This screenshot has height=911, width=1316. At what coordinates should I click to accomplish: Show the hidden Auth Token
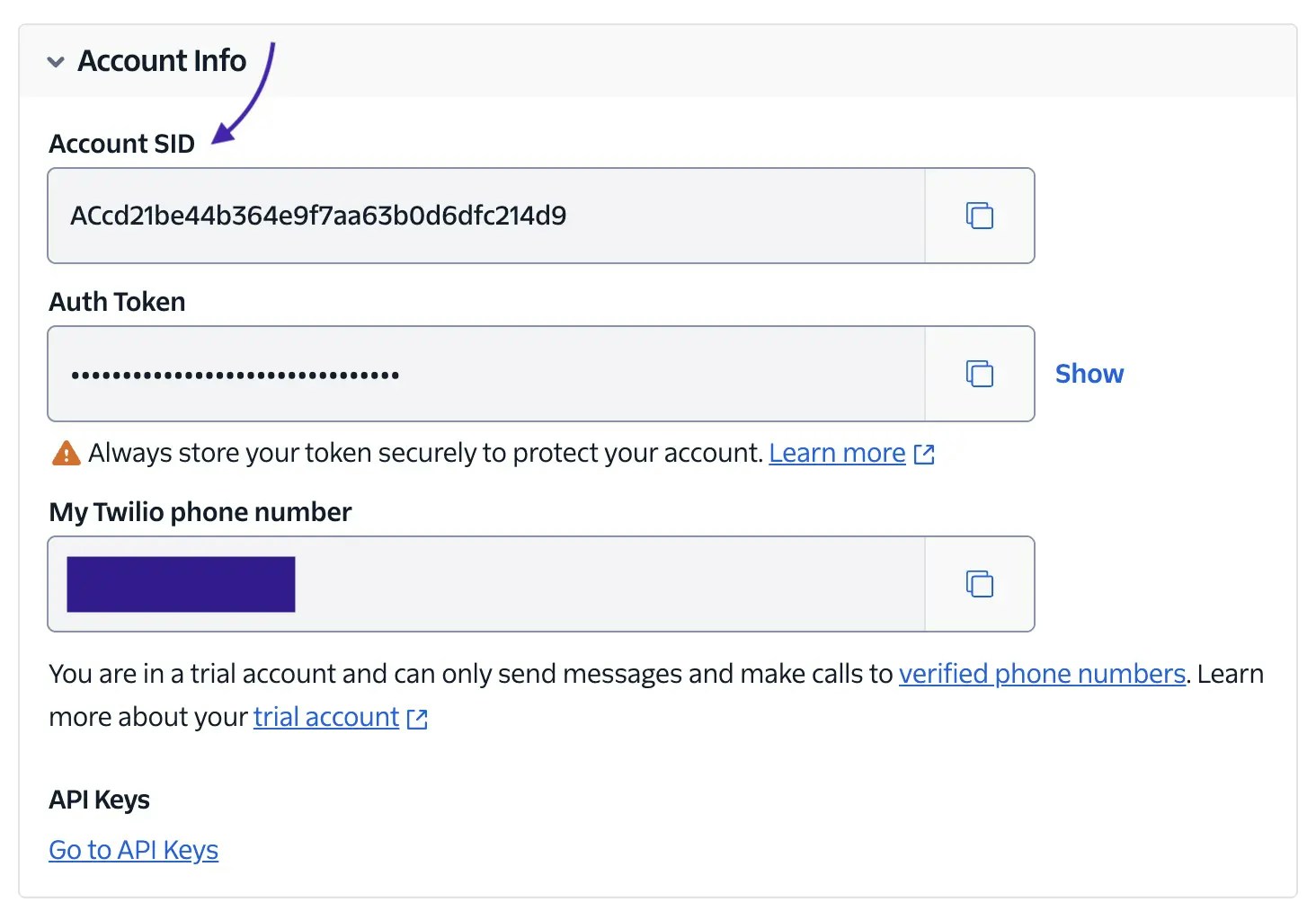pyautogui.click(x=1089, y=374)
